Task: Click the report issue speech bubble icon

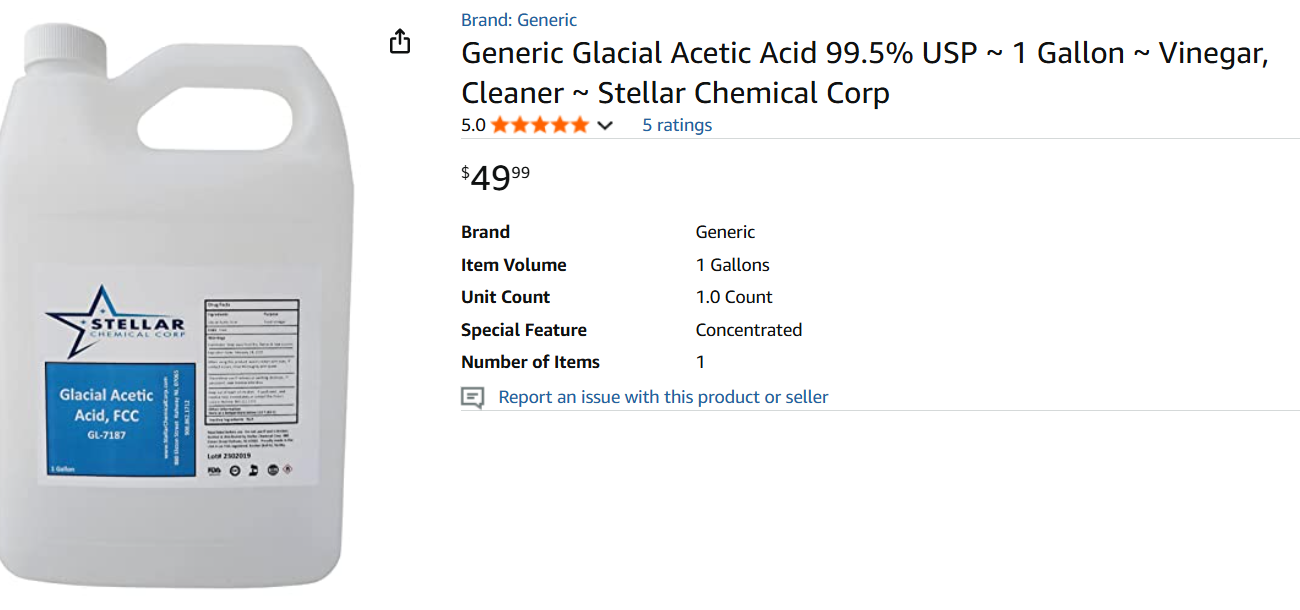Action: pyautogui.click(x=472, y=397)
